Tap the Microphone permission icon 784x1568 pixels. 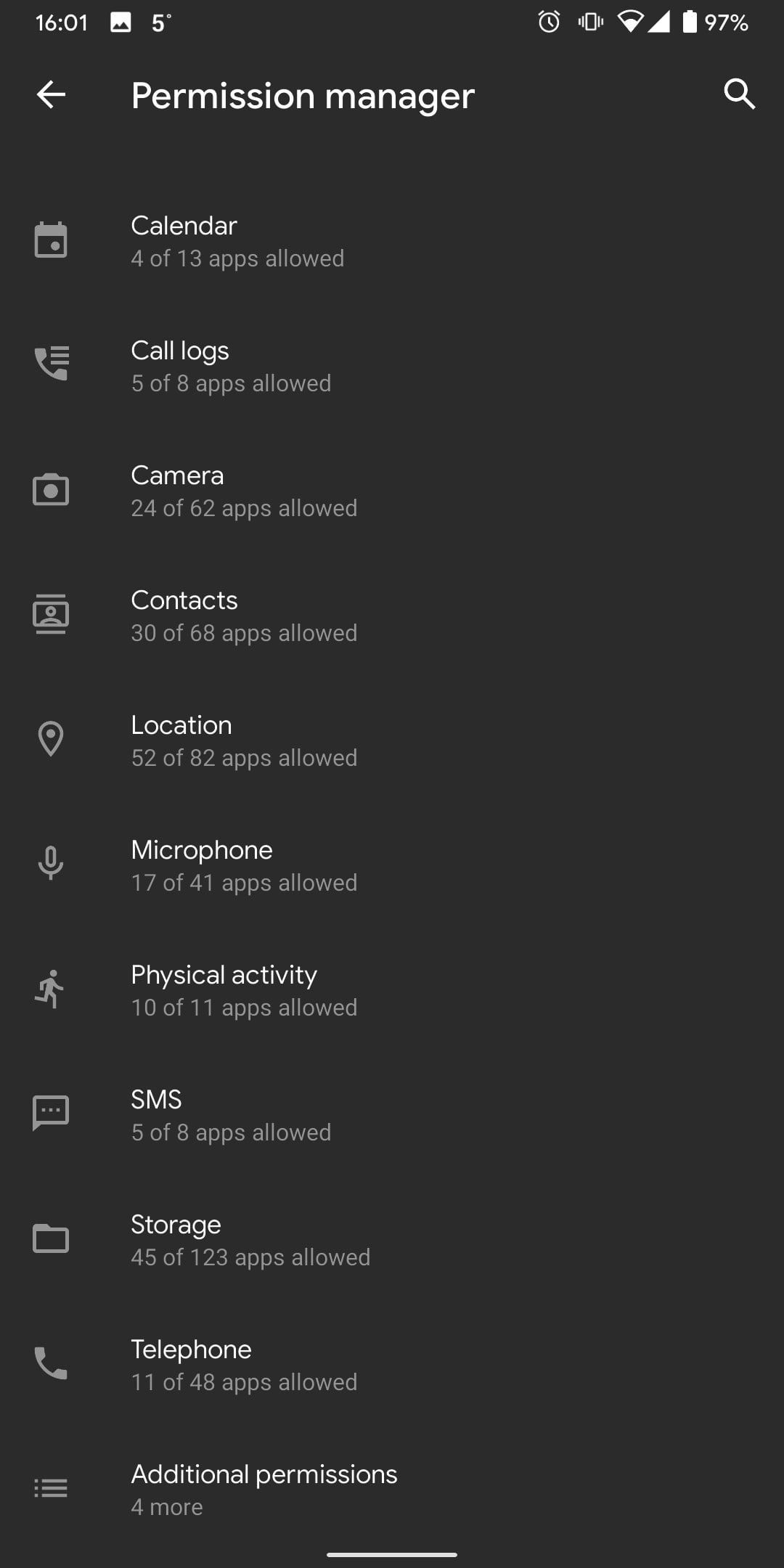pyautogui.click(x=51, y=864)
